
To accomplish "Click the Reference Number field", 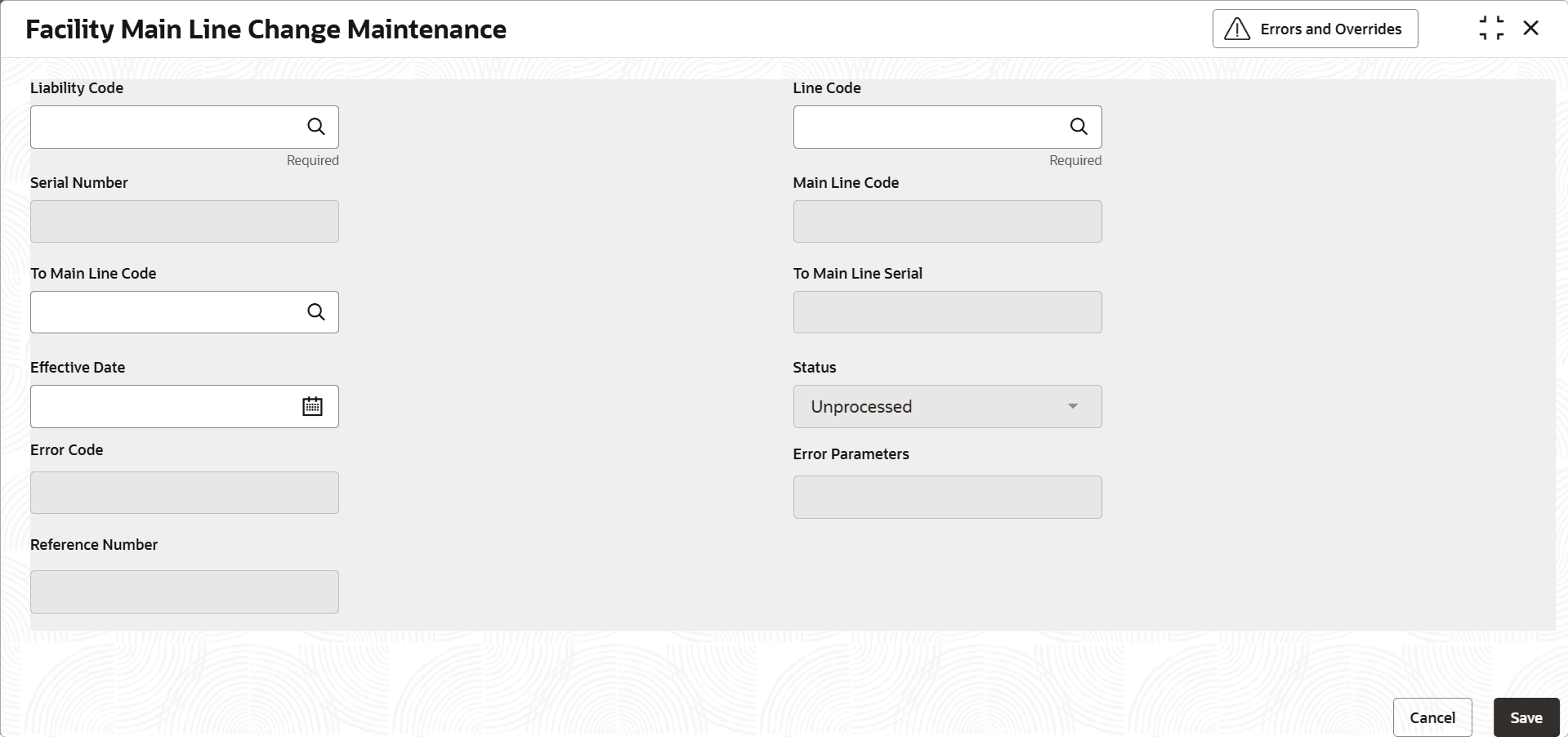I will pos(185,592).
